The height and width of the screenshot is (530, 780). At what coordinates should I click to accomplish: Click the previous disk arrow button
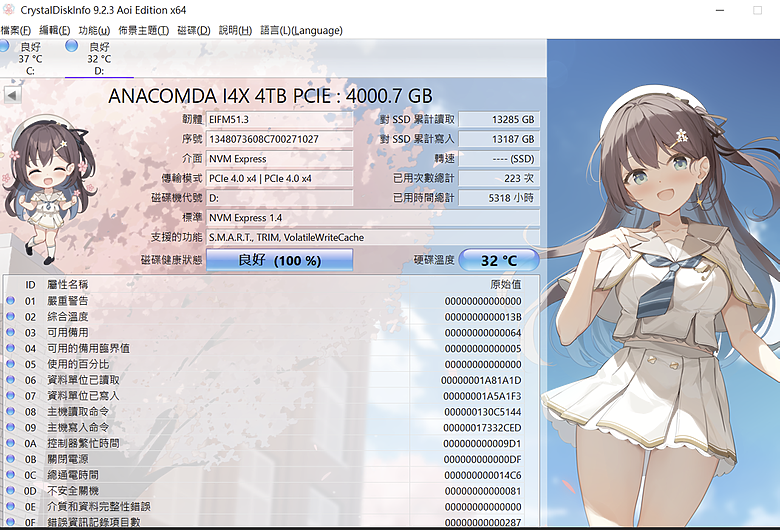[x=12, y=95]
